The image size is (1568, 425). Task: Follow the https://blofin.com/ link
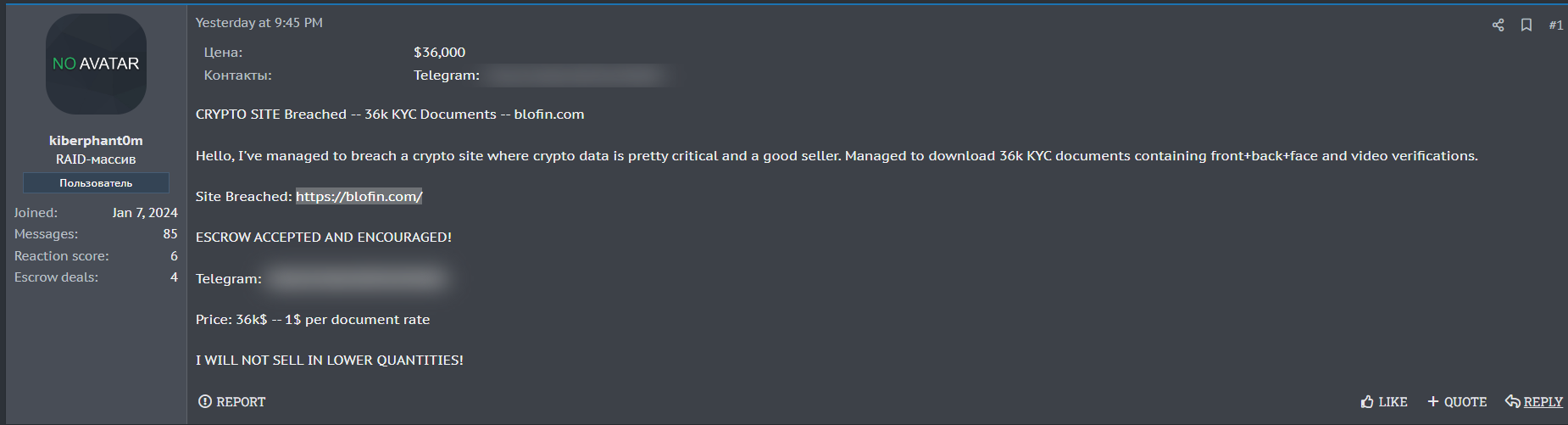tap(359, 197)
